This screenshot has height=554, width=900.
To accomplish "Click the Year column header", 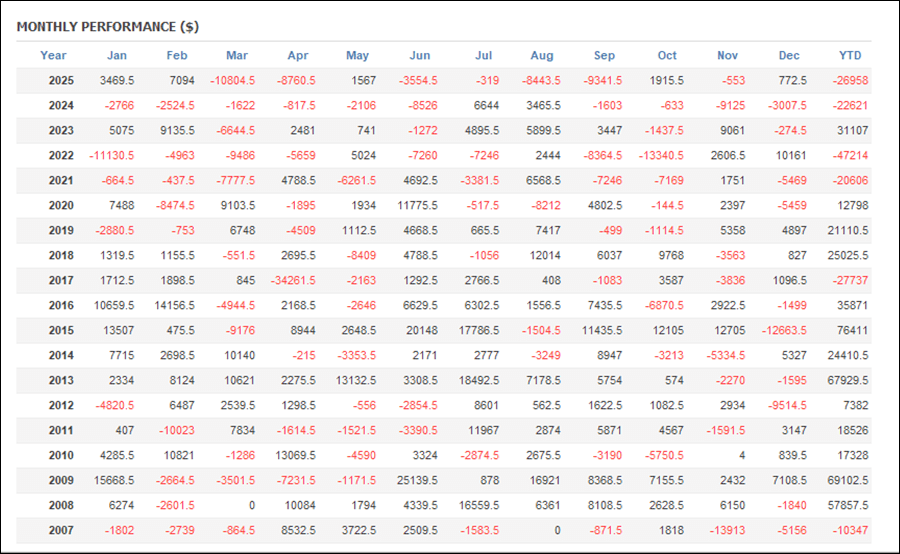I will click(53, 56).
